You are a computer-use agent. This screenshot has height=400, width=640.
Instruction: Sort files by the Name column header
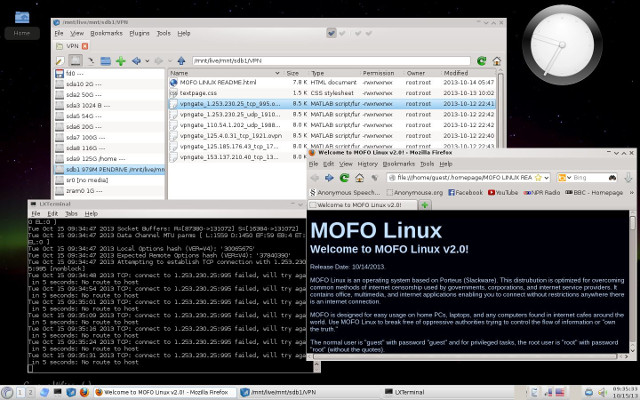tap(225, 73)
